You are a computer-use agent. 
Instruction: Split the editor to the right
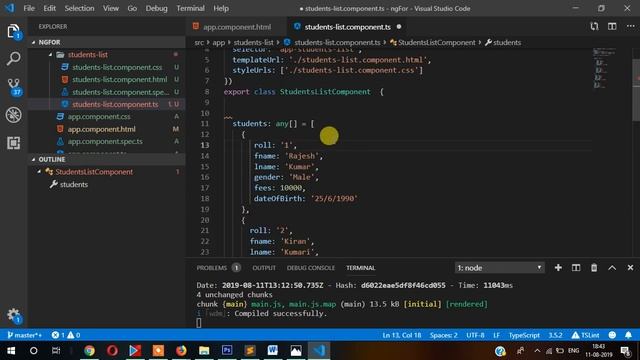(612, 27)
